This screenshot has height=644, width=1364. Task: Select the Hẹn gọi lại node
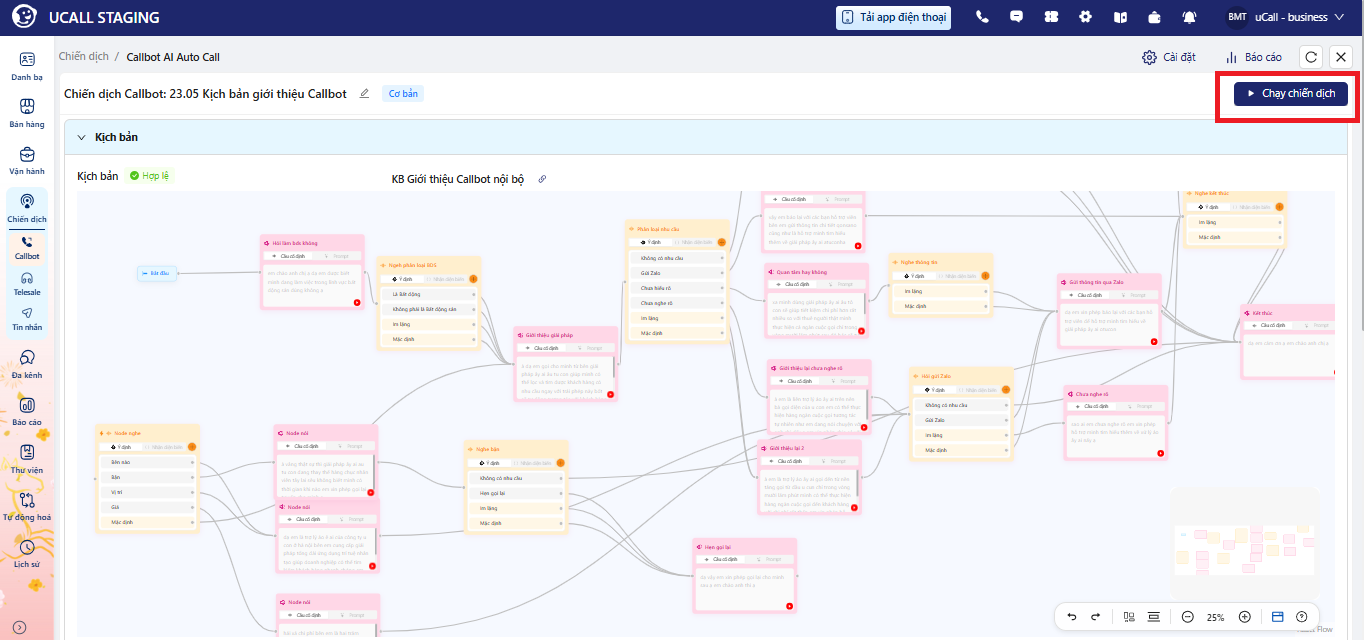click(x=745, y=575)
